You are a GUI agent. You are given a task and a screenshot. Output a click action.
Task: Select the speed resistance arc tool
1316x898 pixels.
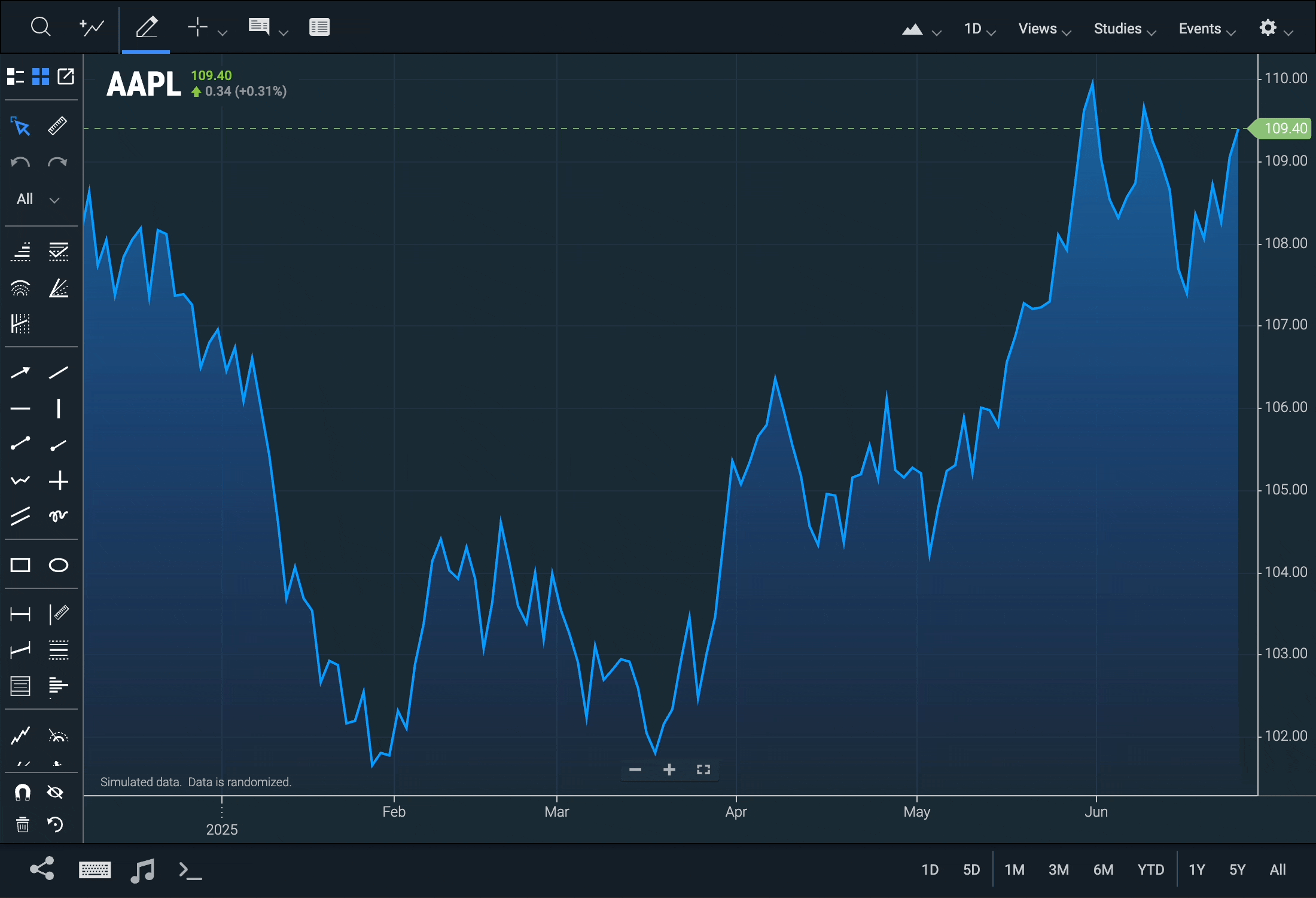[x=59, y=735]
